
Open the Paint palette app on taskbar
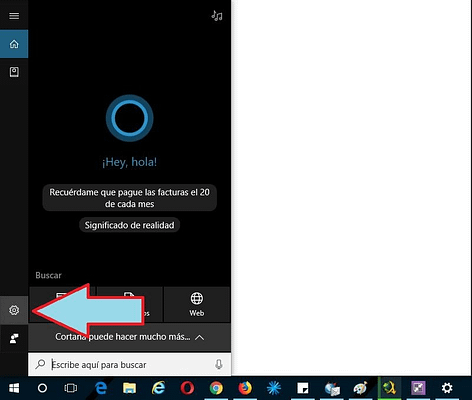pos(360,388)
